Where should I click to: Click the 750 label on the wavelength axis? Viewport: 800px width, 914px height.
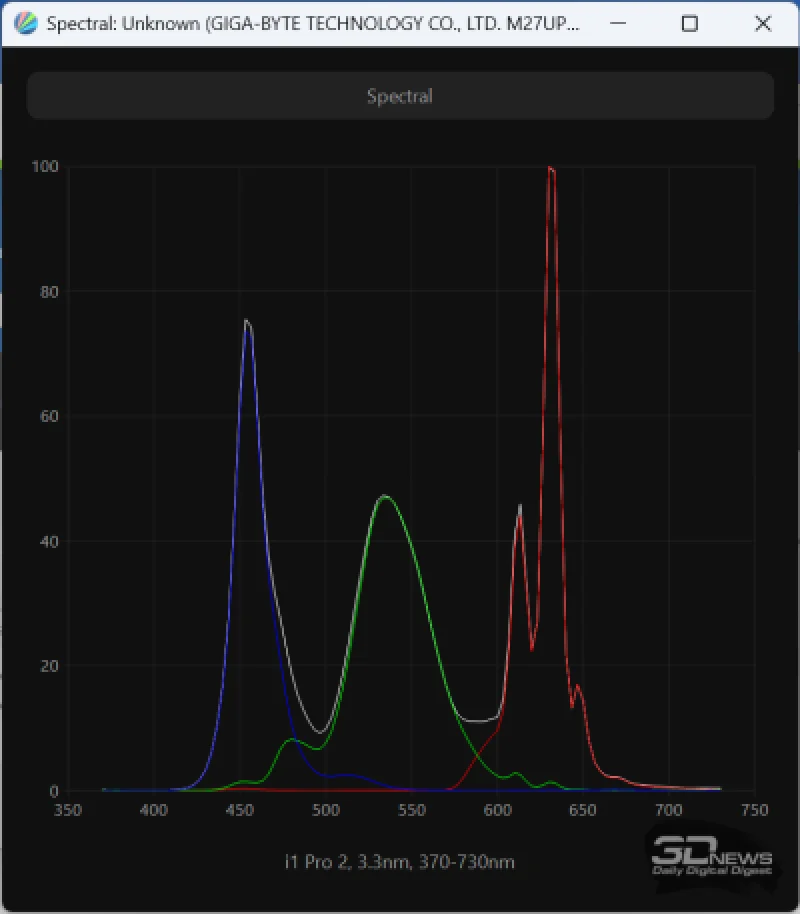point(754,810)
